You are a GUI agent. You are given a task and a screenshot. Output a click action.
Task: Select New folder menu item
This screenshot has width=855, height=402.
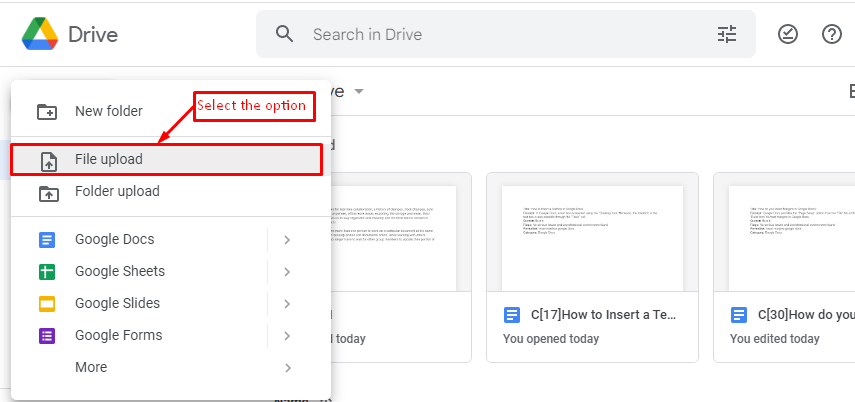(x=171, y=111)
